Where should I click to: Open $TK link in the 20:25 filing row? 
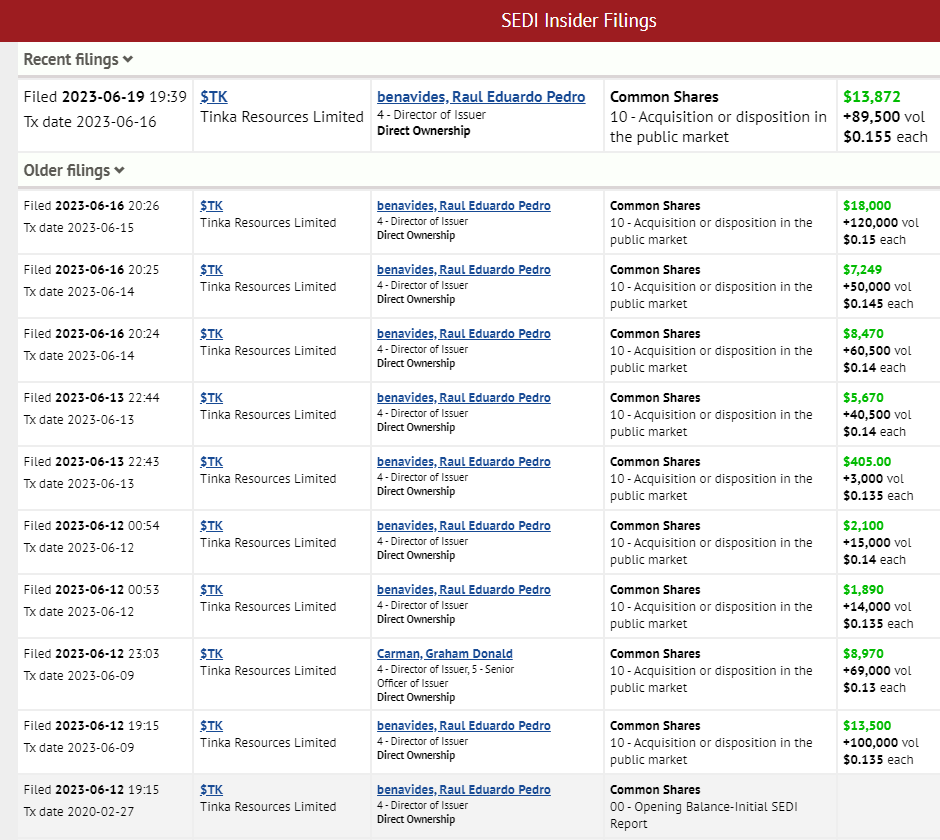tap(212, 270)
